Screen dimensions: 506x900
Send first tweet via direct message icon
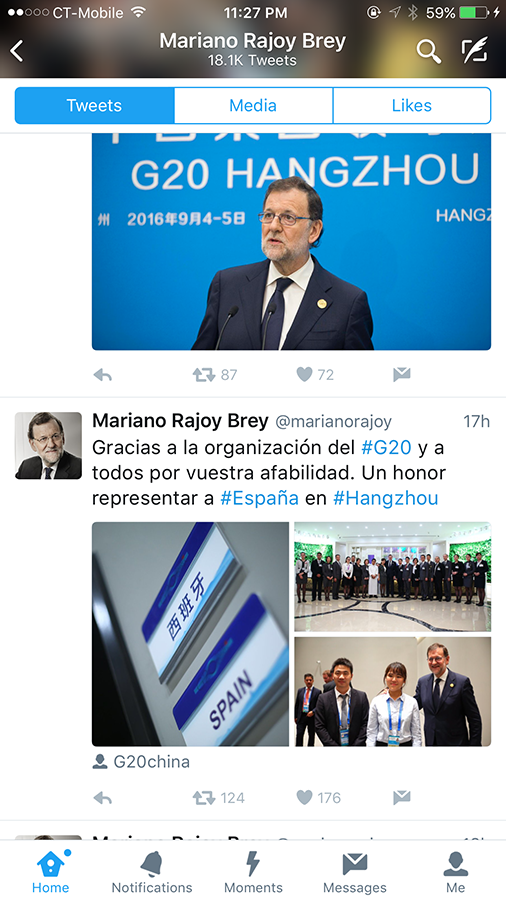pyautogui.click(x=402, y=375)
